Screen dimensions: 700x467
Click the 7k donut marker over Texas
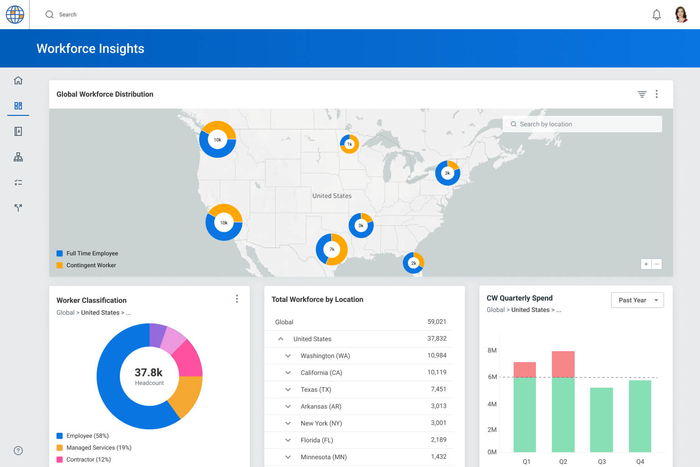coord(331,249)
